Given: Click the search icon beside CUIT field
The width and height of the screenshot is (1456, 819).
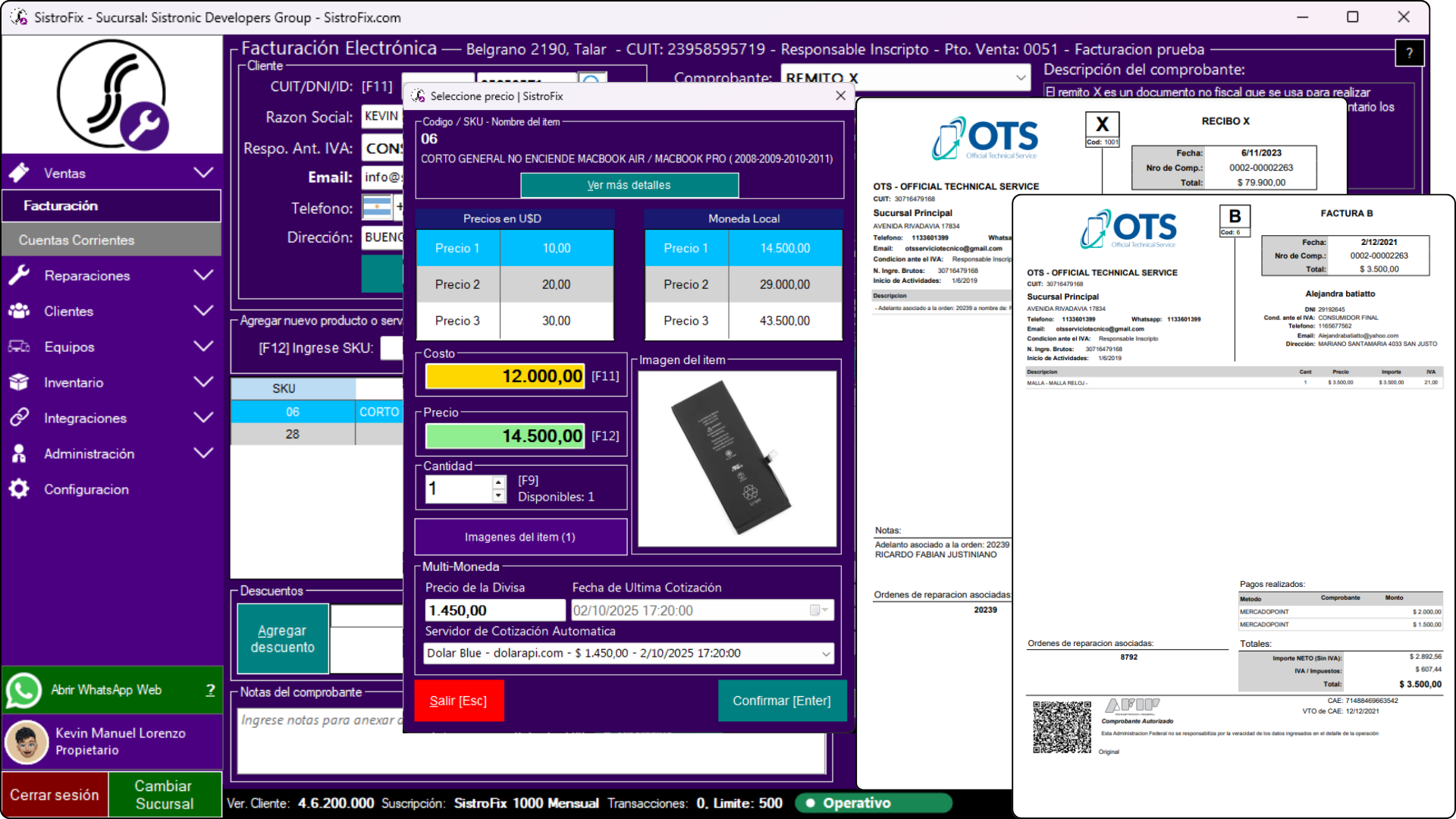Looking at the screenshot, I should click(x=592, y=79).
